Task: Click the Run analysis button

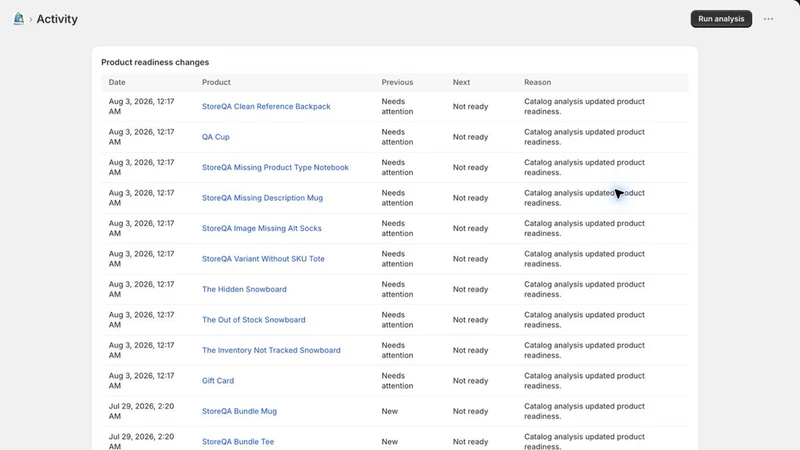Action: coord(721,19)
